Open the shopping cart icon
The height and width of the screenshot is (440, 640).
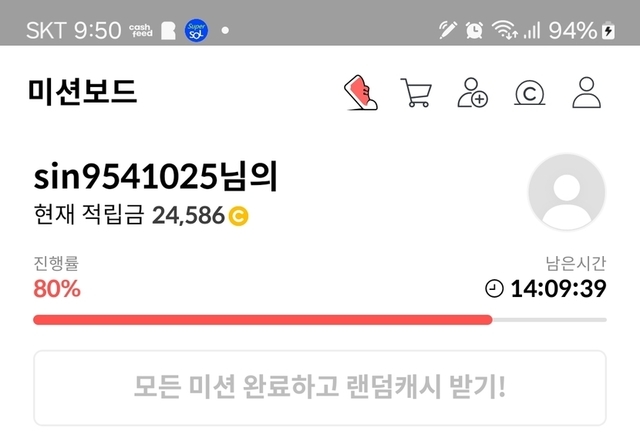coord(416,93)
